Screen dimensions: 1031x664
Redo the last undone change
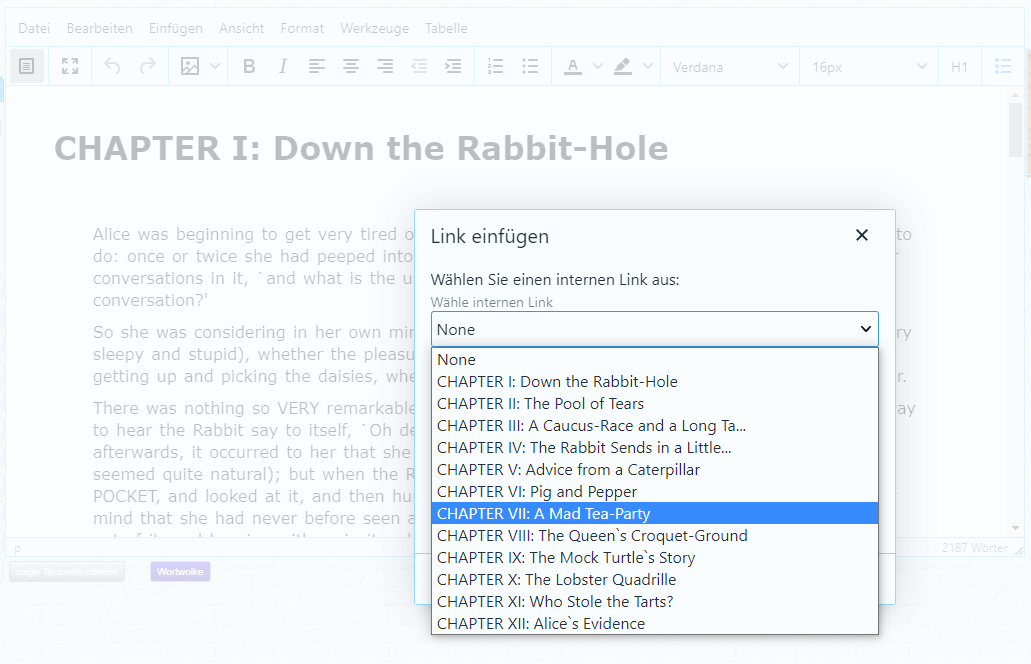(146, 66)
